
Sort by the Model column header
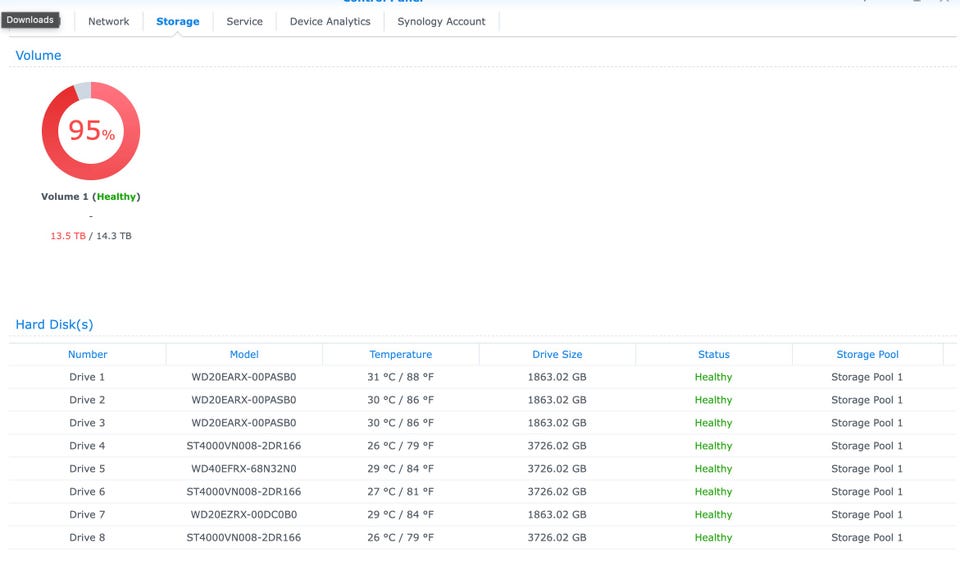click(x=244, y=354)
